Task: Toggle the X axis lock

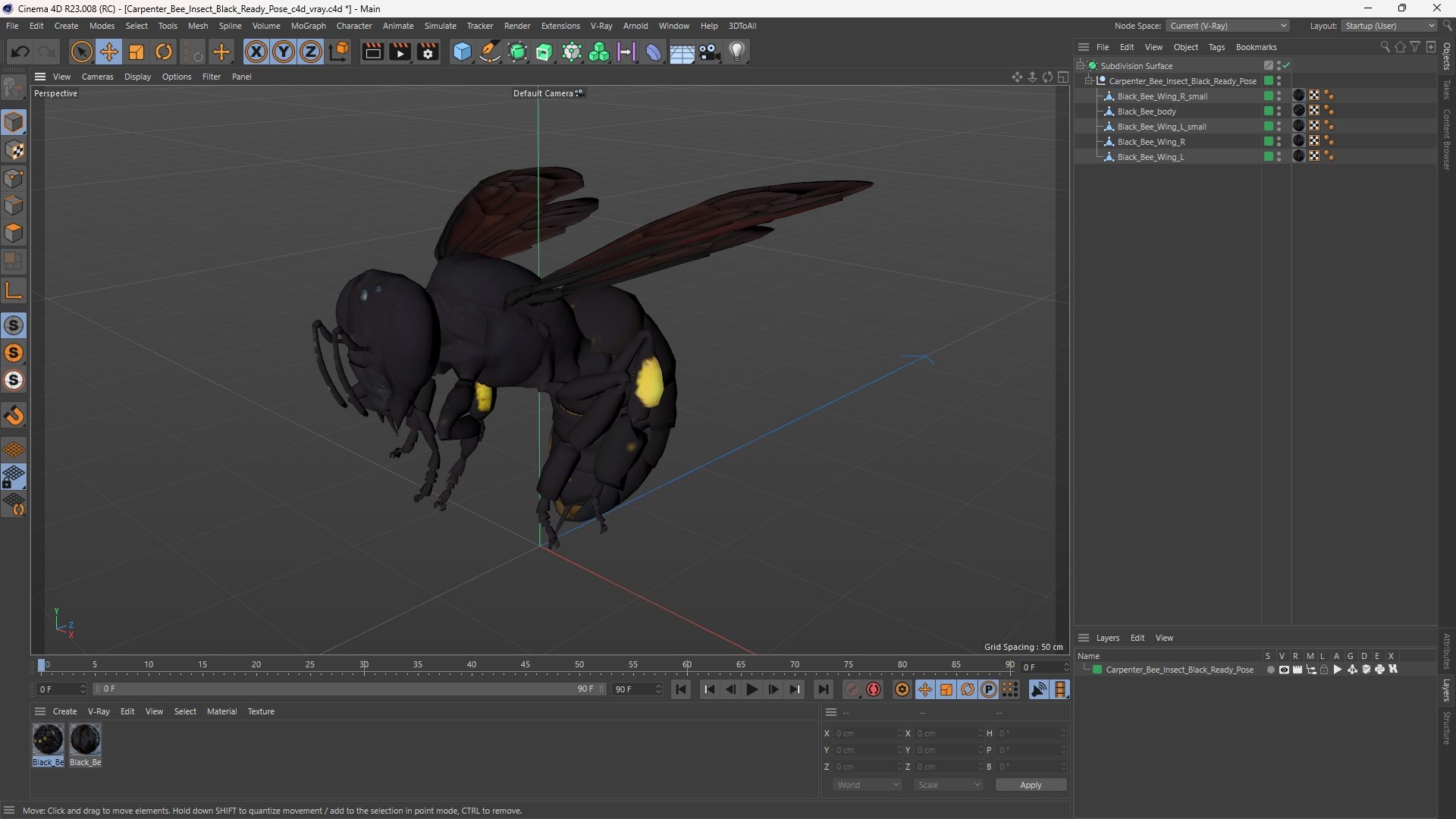Action: [x=256, y=52]
